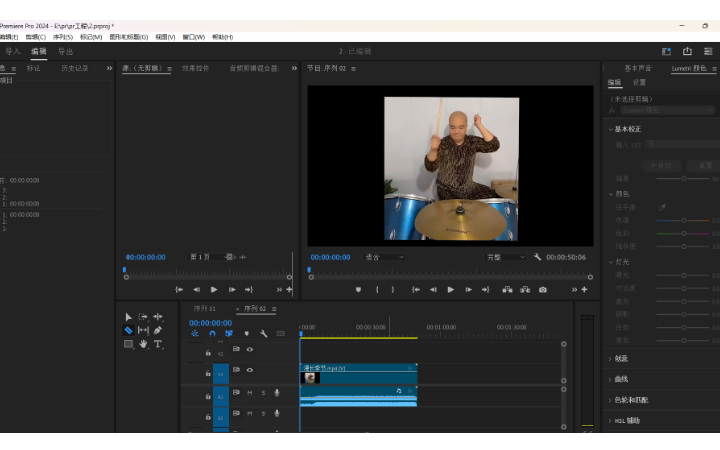Image resolution: width=720 pixels, height=450 pixels.
Task: Click quick export share icon
Action: [687, 51]
